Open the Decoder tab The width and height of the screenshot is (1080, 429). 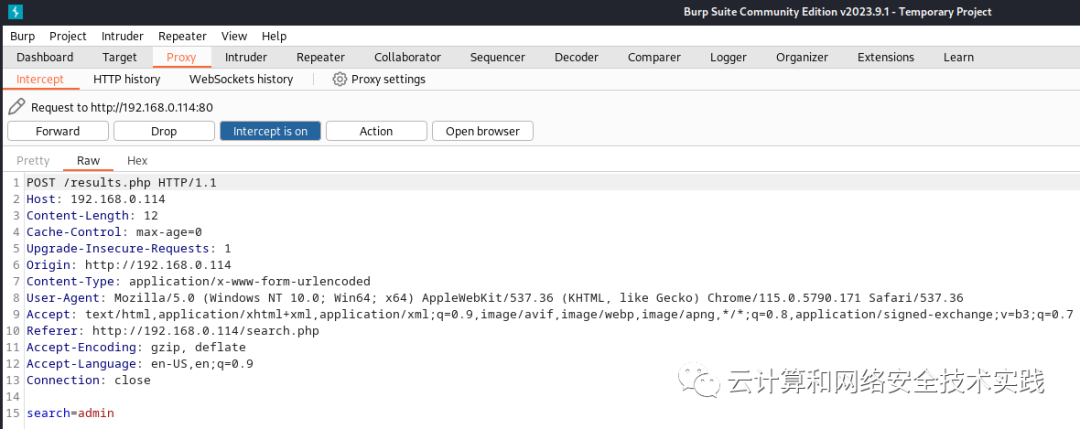[577, 57]
